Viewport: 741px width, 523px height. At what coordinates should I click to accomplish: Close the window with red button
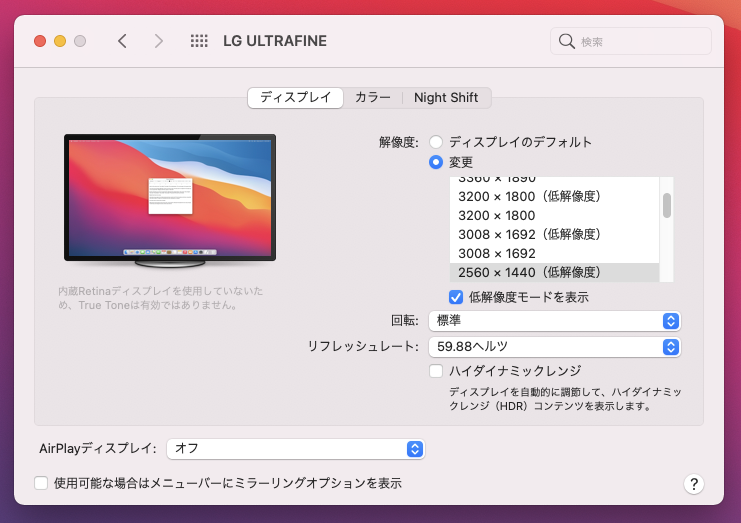tap(40, 41)
